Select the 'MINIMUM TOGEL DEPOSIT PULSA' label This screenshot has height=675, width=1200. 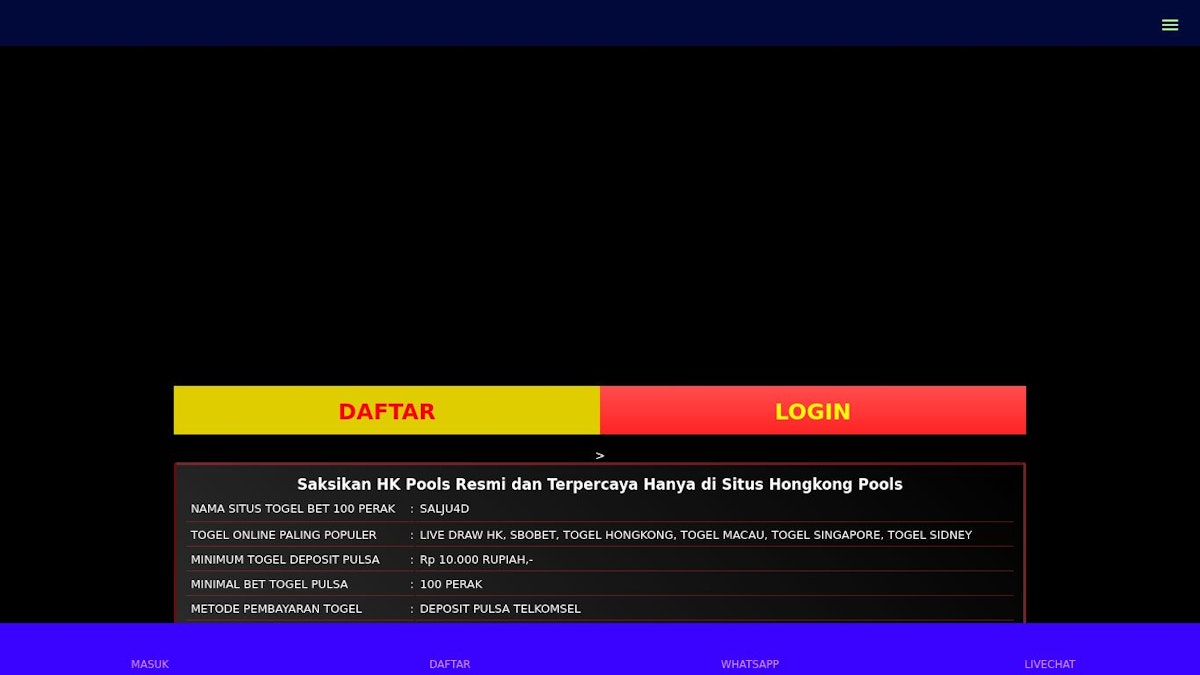click(x=285, y=560)
